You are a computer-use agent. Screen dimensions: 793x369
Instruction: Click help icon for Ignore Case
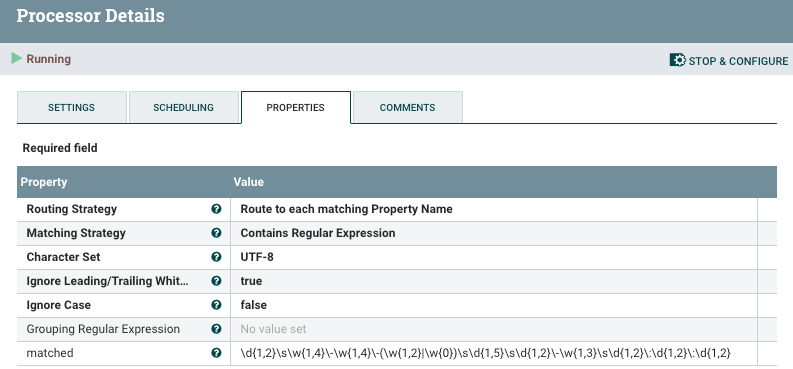point(216,305)
